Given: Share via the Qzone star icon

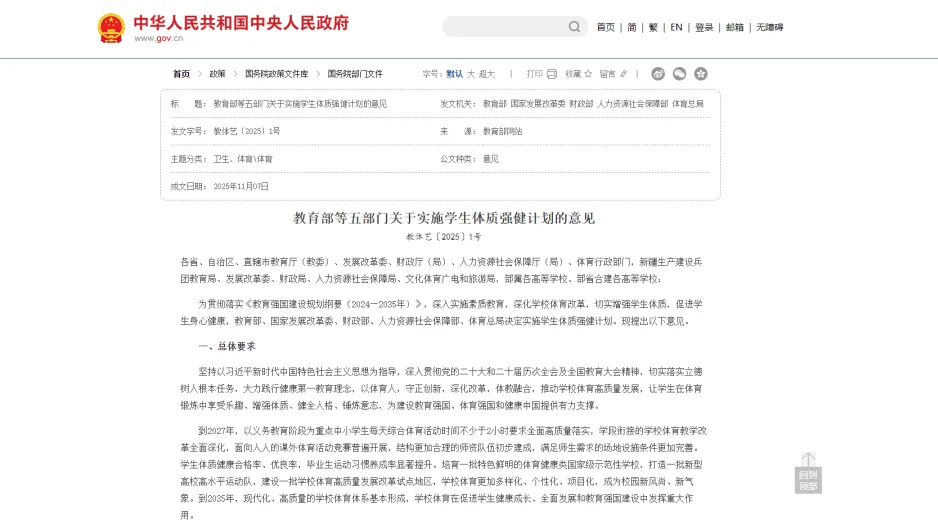Looking at the screenshot, I should click(x=701, y=74).
